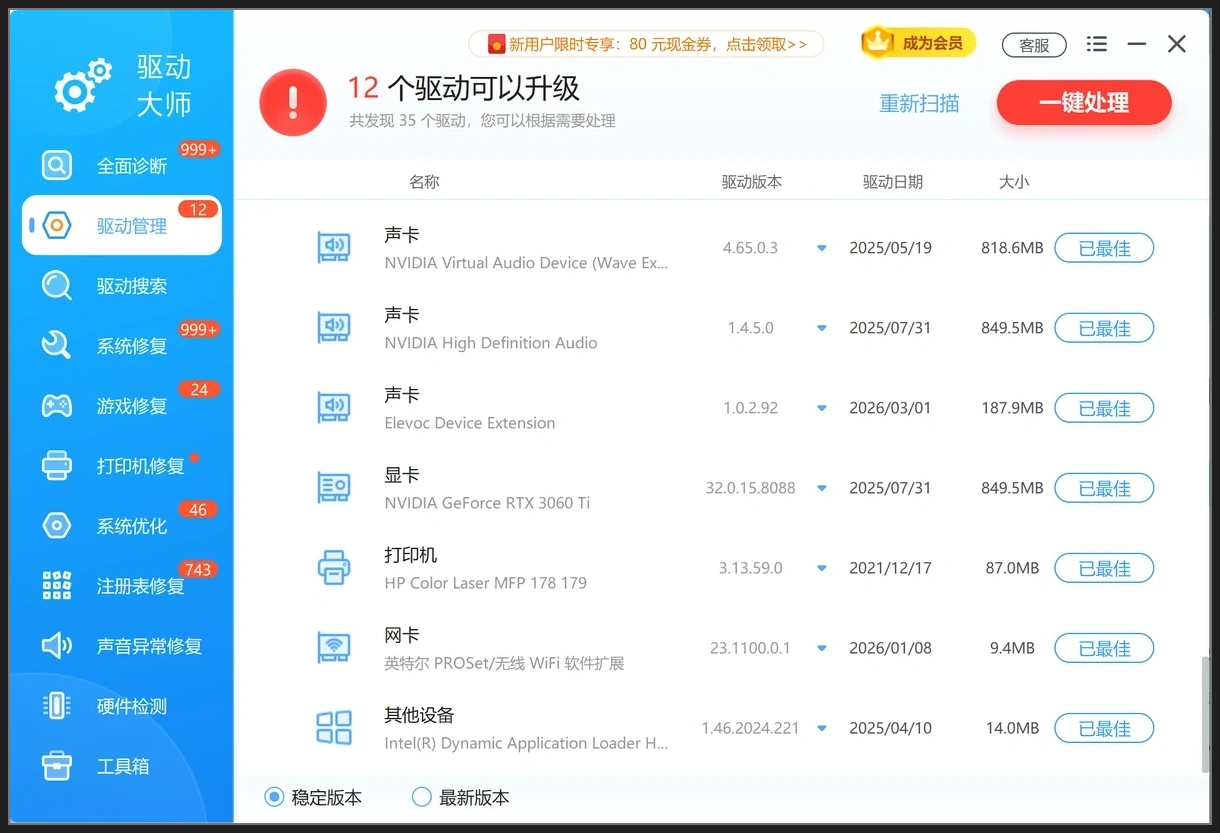Click the 大小 column header
This screenshot has height=833, width=1220.
tap(1014, 182)
